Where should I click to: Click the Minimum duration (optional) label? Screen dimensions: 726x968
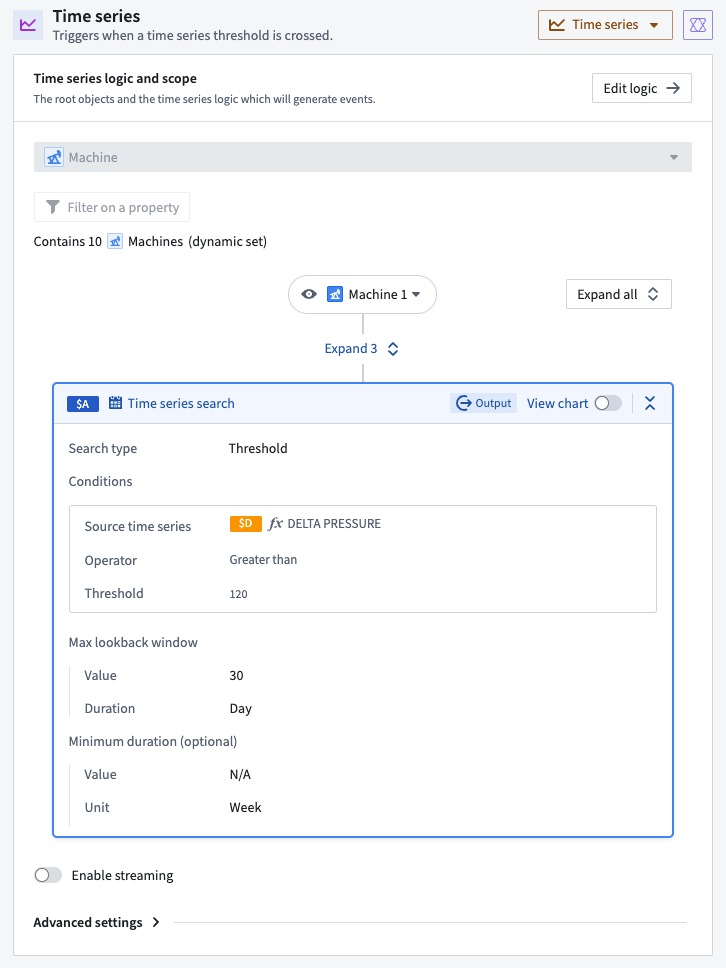click(x=152, y=741)
